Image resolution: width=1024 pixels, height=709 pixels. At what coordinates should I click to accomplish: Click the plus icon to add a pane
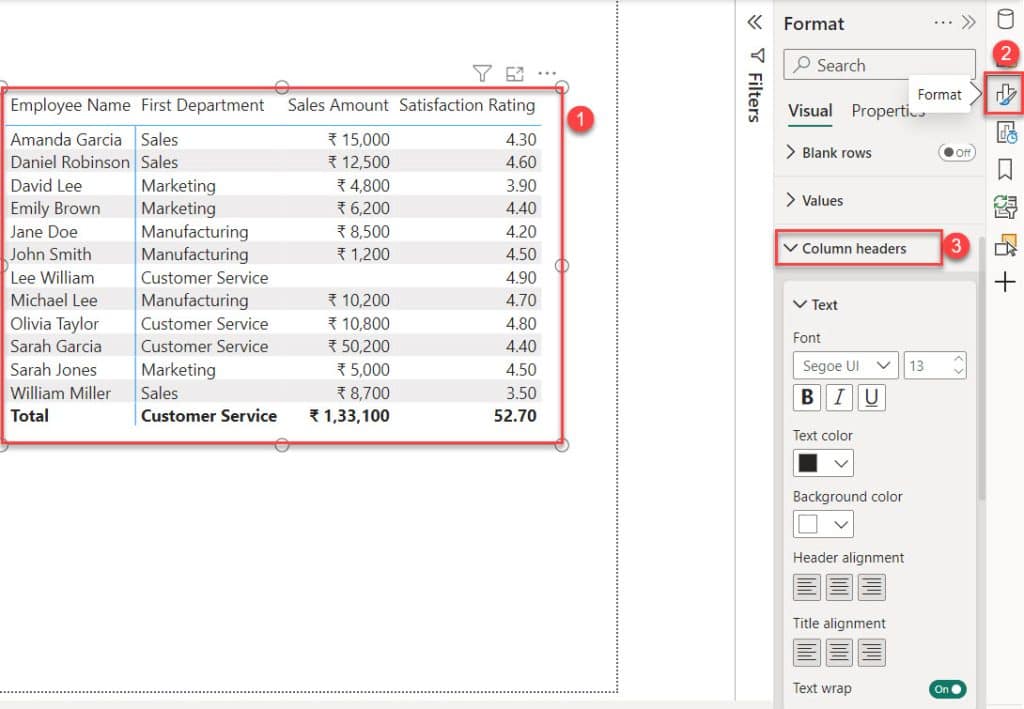(x=1004, y=282)
